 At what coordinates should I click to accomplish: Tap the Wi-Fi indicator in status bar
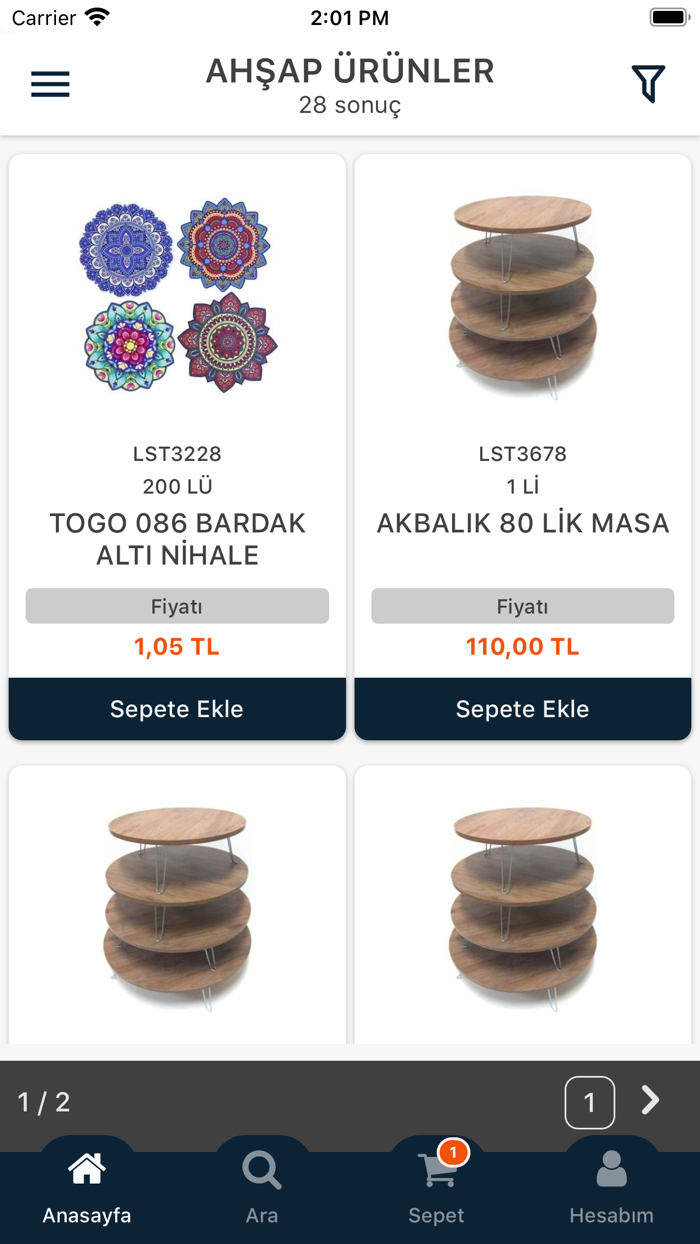tap(94, 16)
